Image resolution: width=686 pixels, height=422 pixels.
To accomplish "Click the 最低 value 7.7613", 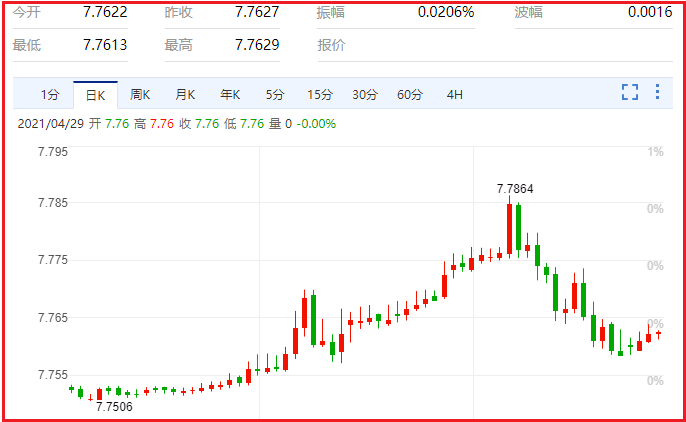I will pos(105,45).
